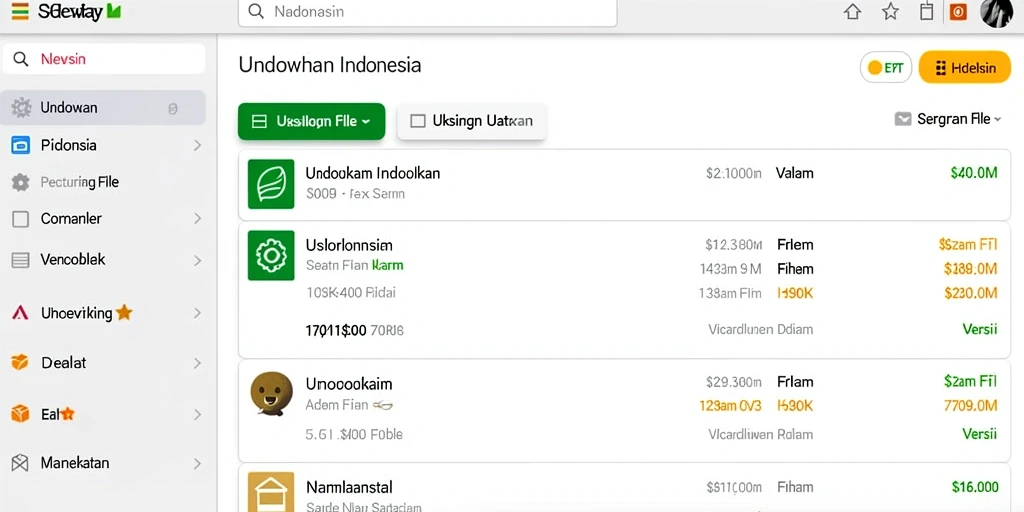Click the gear icon beside Undowan
This screenshot has height=512, width=1024.
(x=21, y=108)
